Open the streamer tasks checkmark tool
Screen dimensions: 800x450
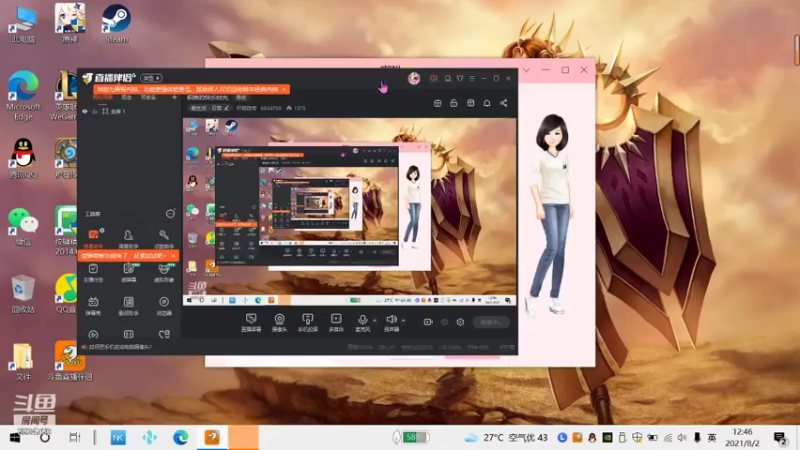point(93,272)
